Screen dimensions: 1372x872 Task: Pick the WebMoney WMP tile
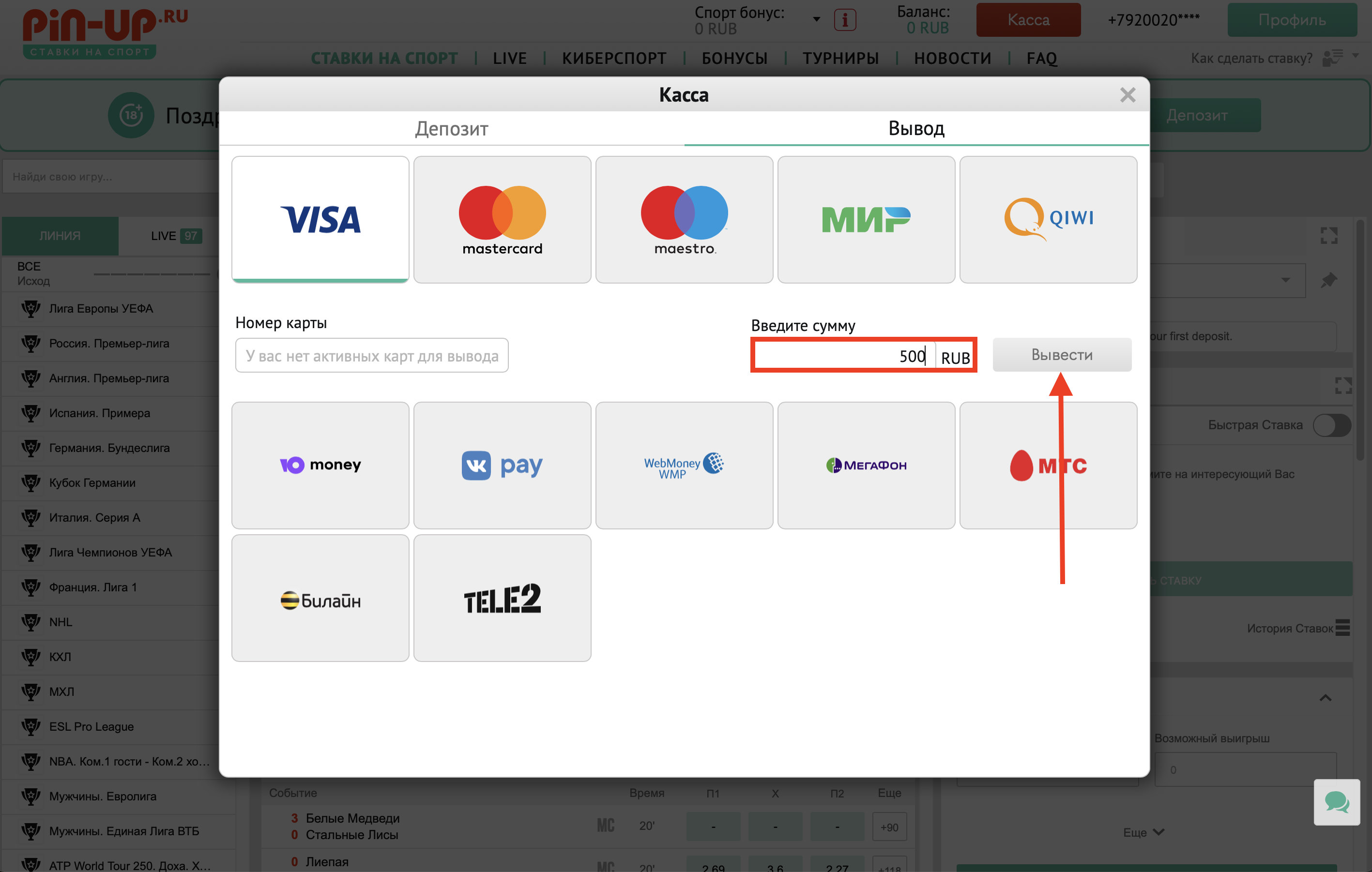click(x=684, y=466)
